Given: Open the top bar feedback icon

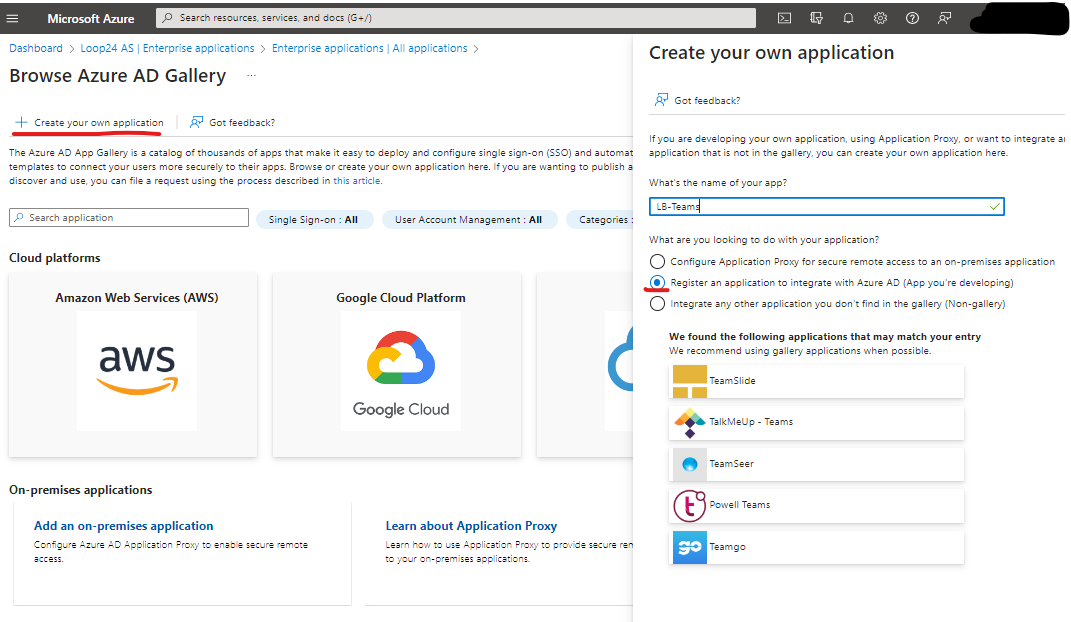Looking at the screenshot, I should (945, 18).
